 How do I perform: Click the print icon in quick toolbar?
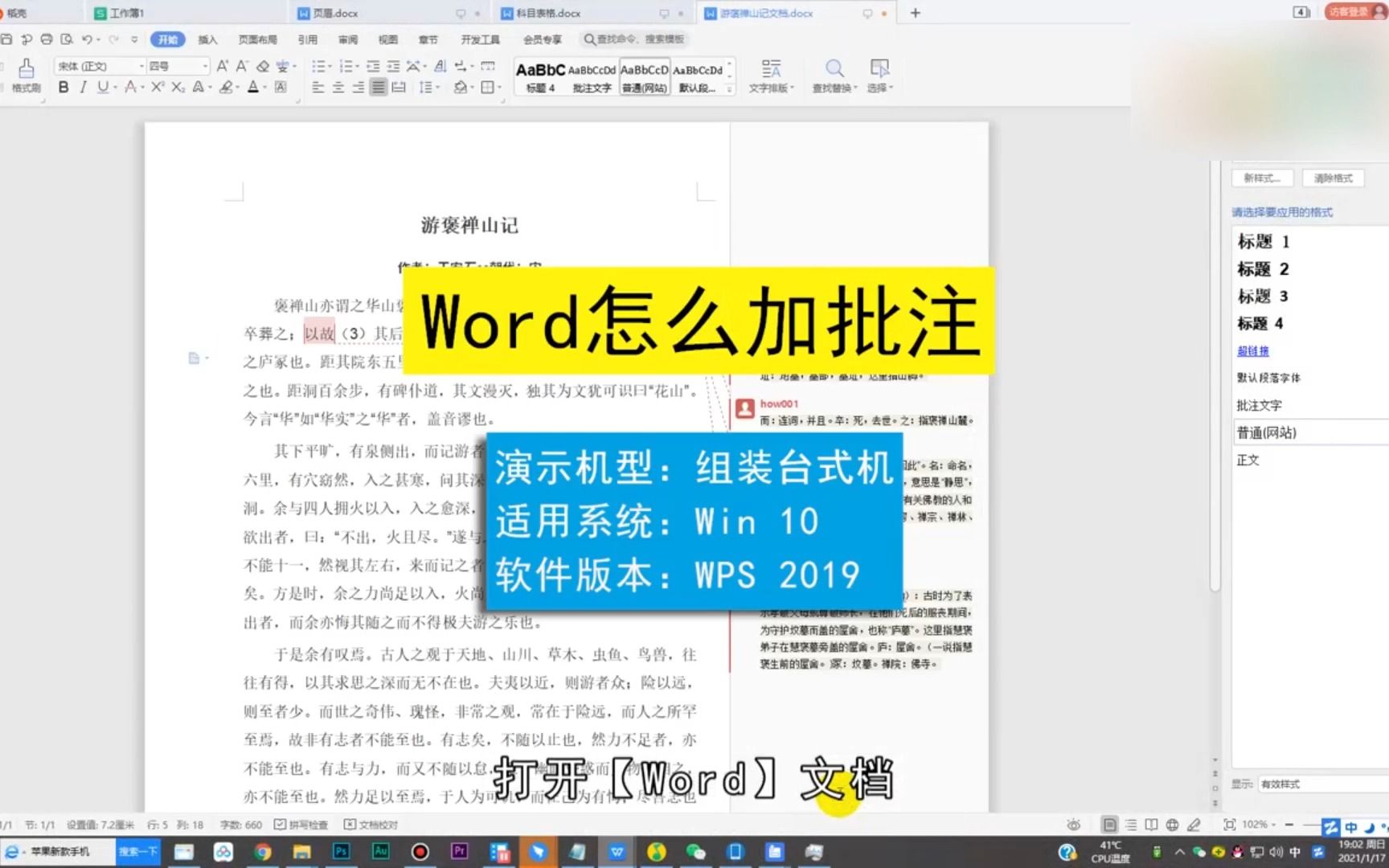46,39
